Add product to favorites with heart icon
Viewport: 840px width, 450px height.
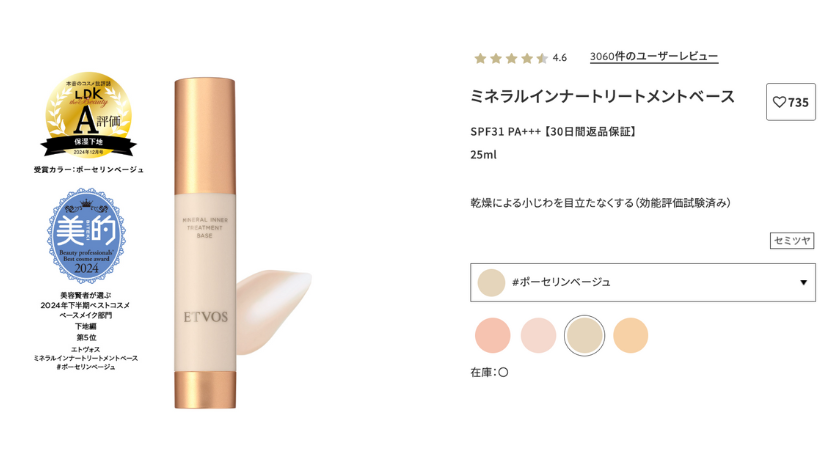click(791, 102)
